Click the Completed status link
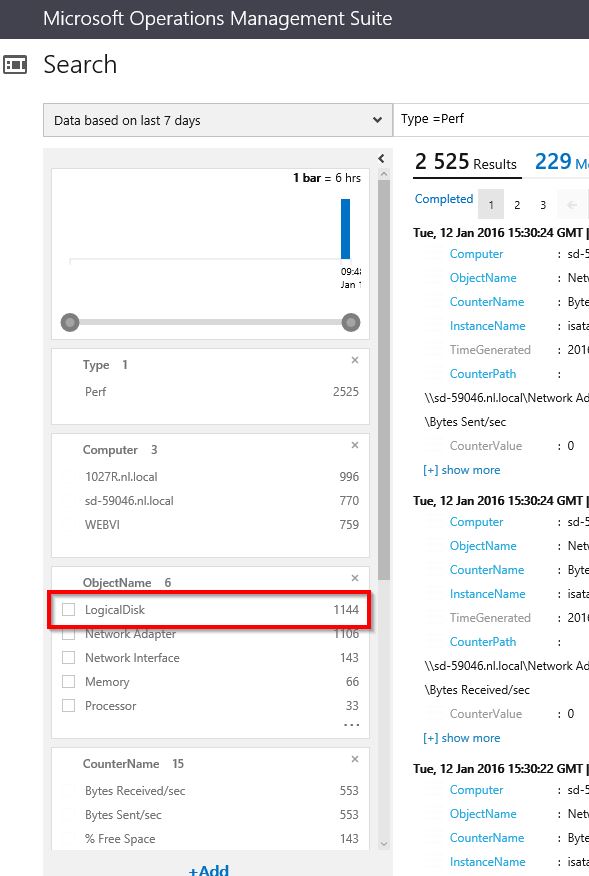The width and height of the screenshot is (589, 876). 443,199
